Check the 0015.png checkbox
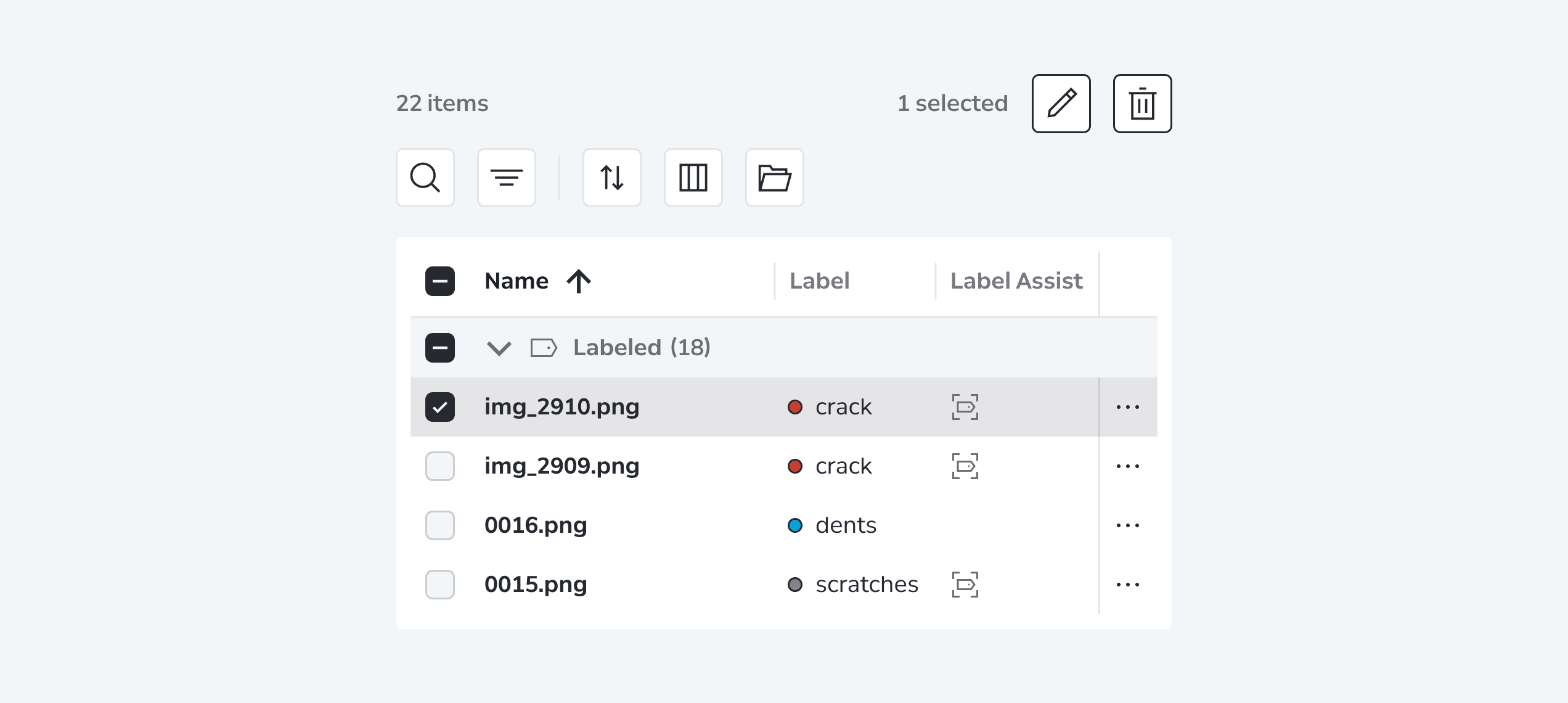 pos(440,585)
